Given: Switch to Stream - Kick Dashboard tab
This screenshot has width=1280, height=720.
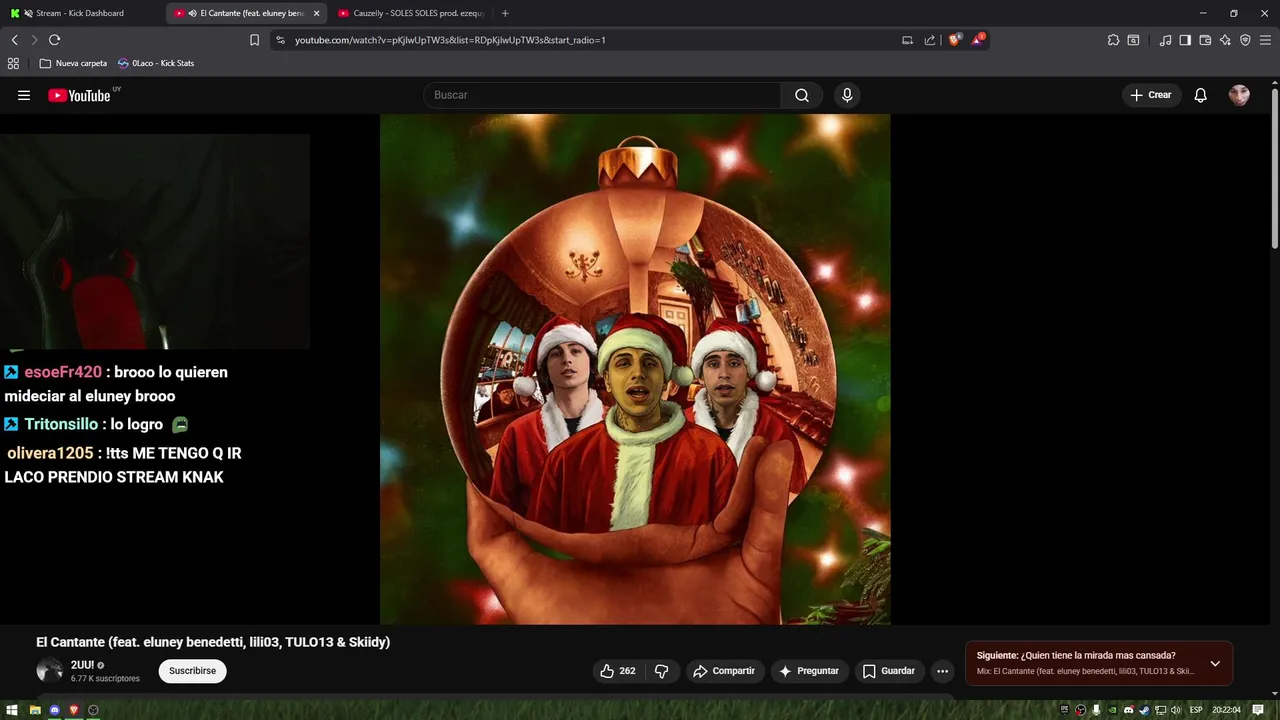Looking at the screenshot, I should click(82, 13).
